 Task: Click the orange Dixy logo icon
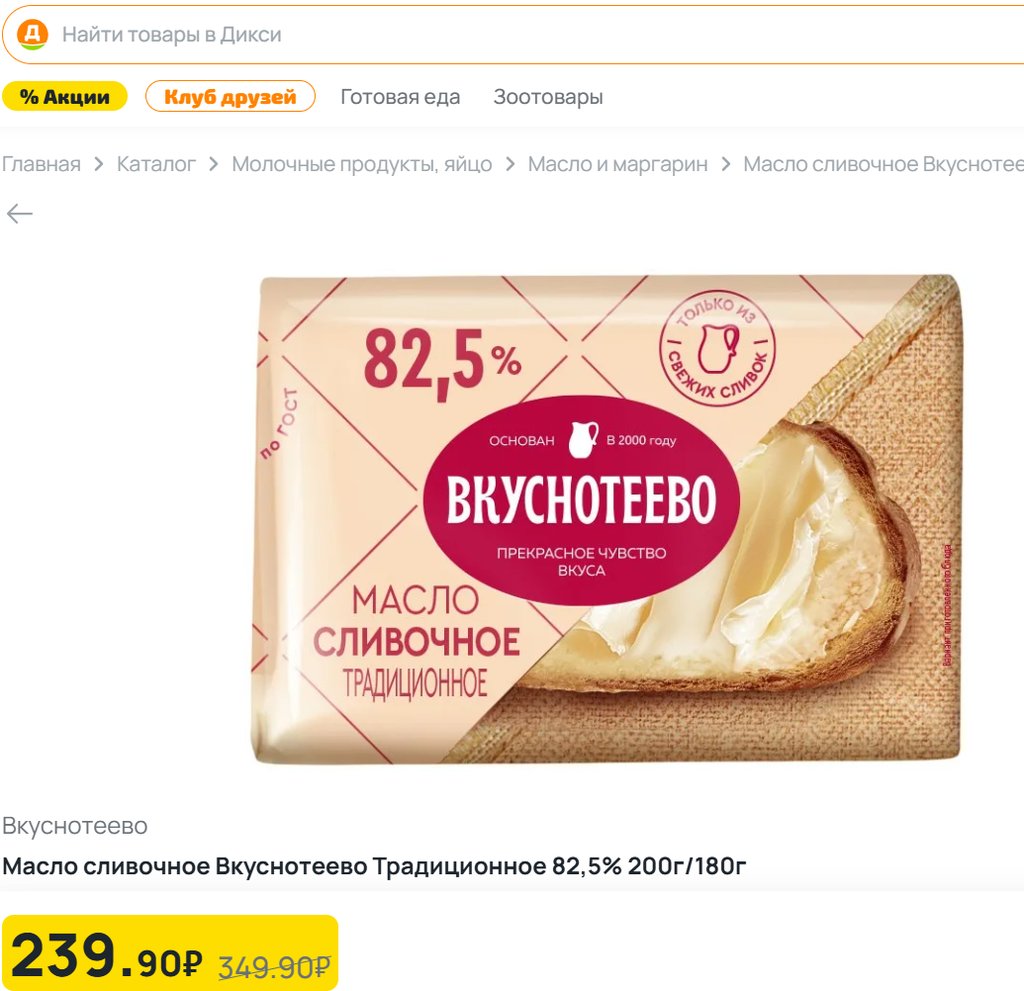[32, 34]
